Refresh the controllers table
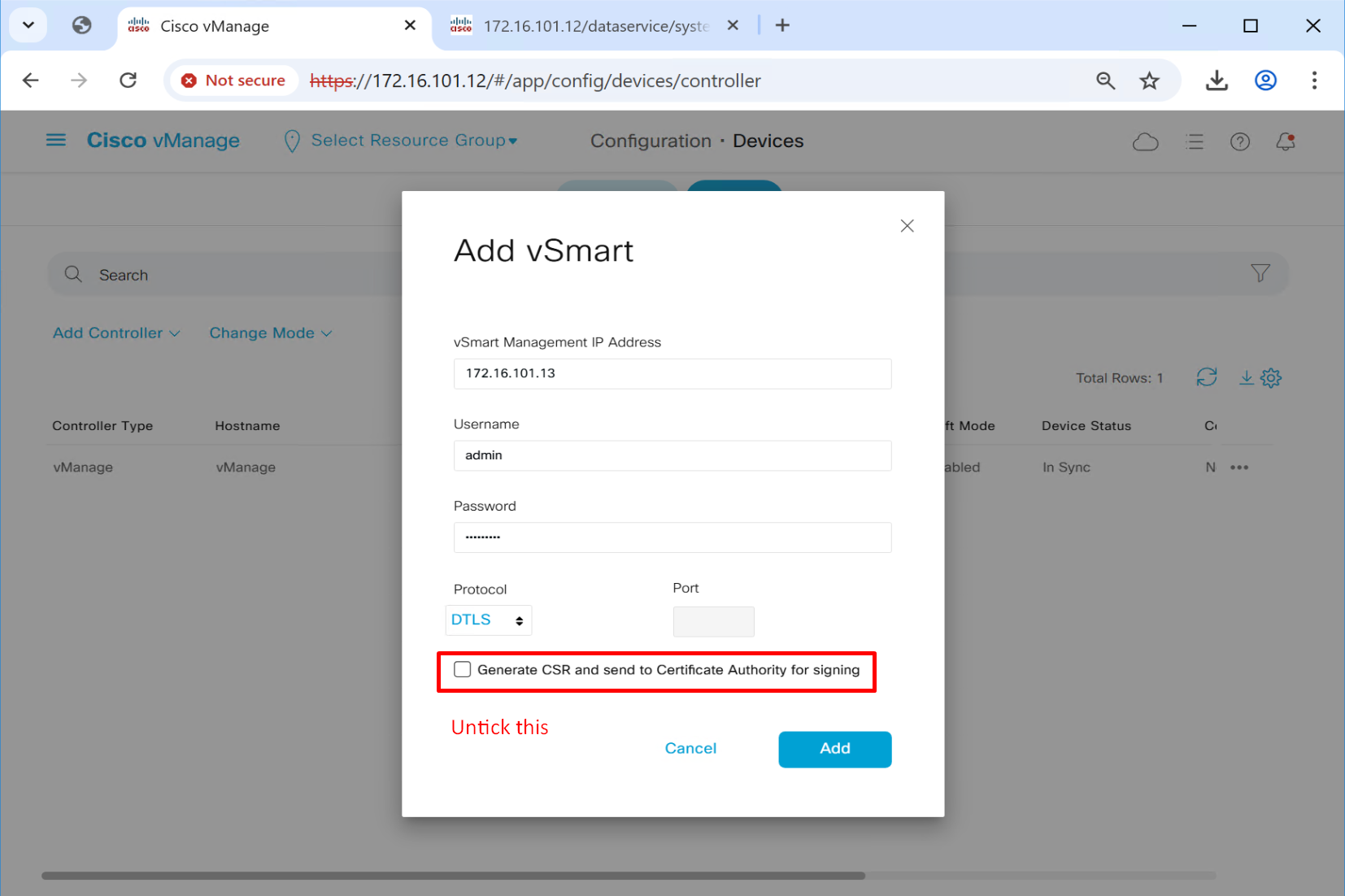Screen dimensions: 1345x896 [1207, 377]
